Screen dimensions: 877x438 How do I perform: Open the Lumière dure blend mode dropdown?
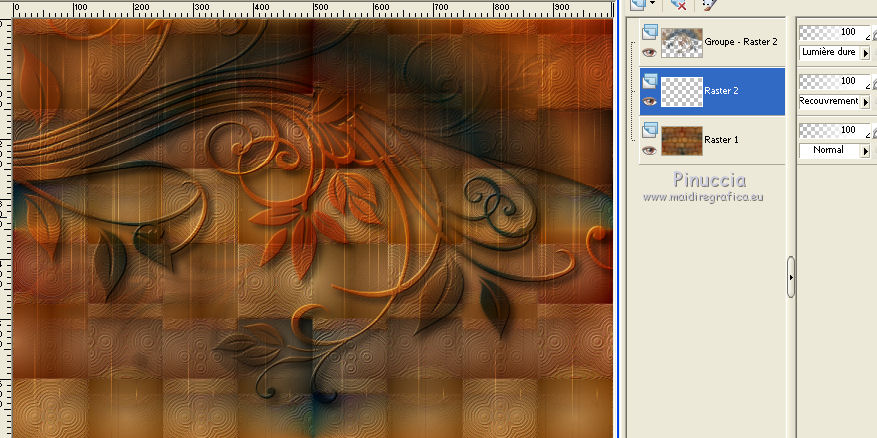866,53
